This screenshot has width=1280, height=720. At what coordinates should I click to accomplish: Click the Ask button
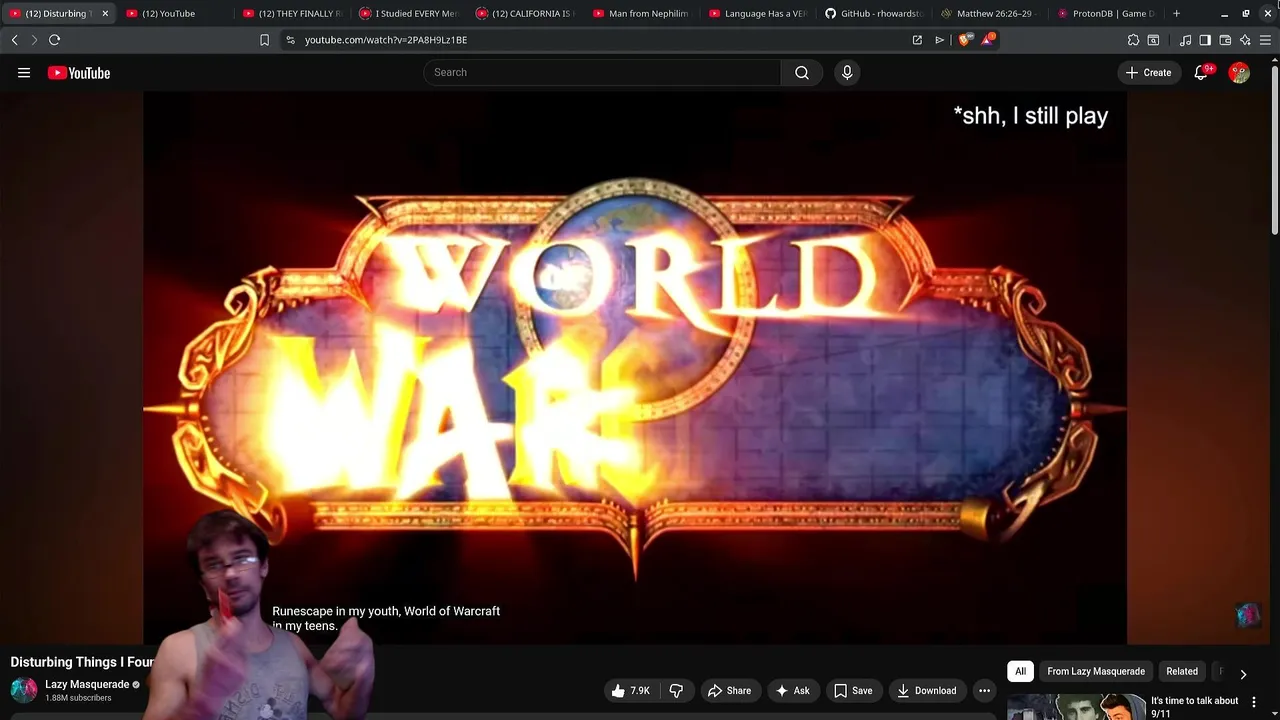point(792,690)
